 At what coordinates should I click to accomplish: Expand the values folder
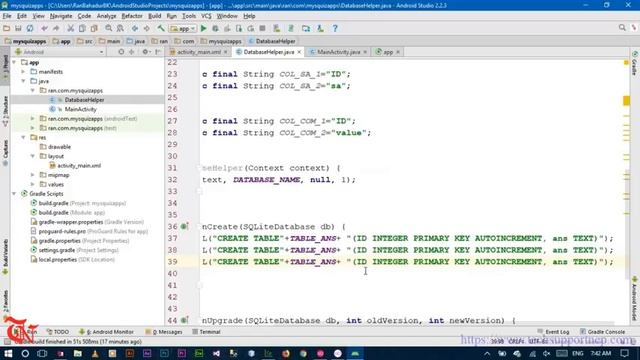point(33,184)
